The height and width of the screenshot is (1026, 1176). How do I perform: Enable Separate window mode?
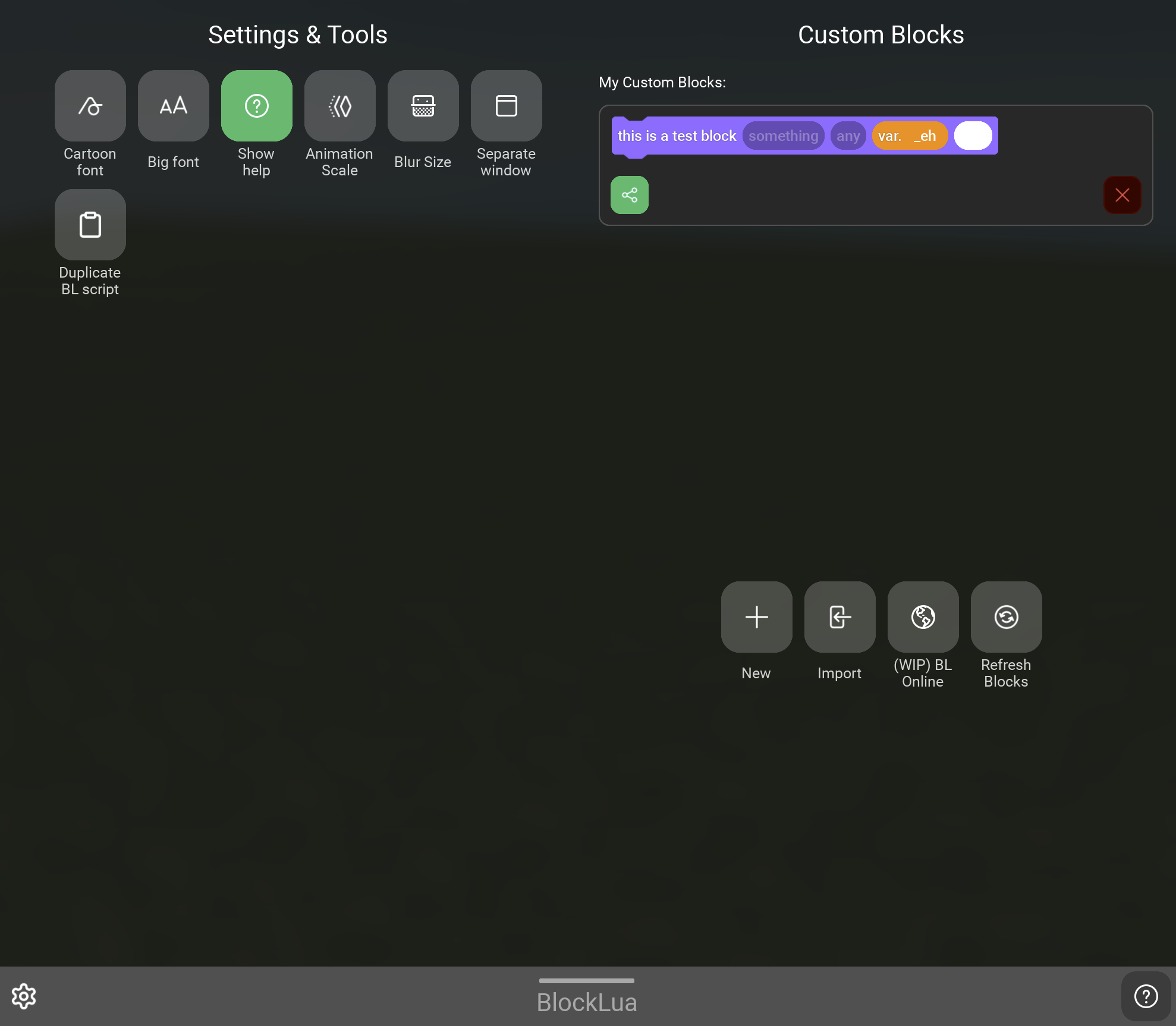(x=506, y=106)
